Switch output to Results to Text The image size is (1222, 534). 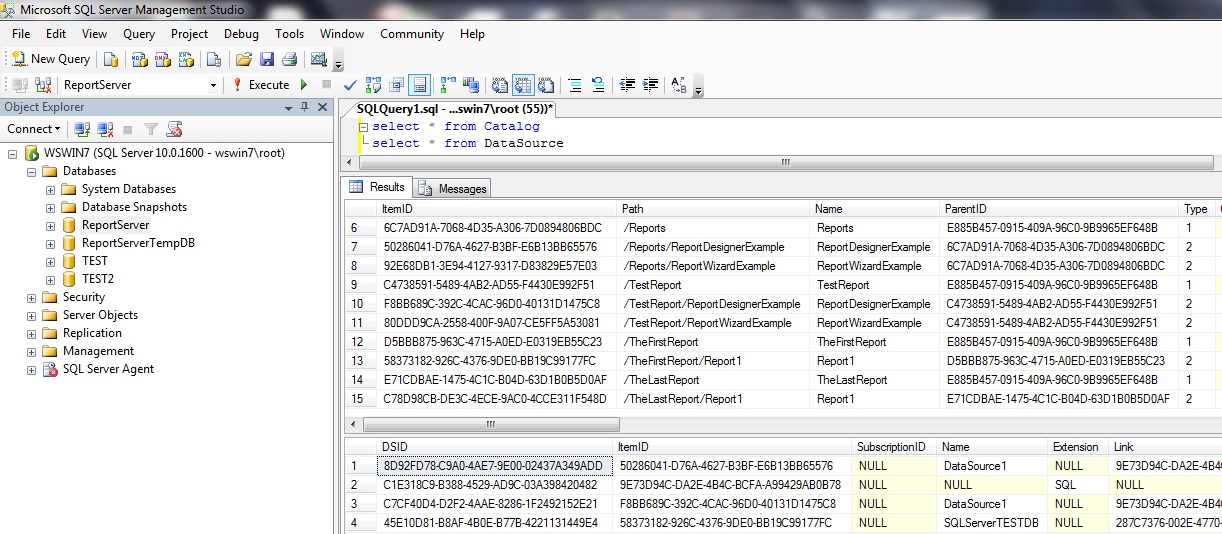pyautogui.click(x=499, y=85)
